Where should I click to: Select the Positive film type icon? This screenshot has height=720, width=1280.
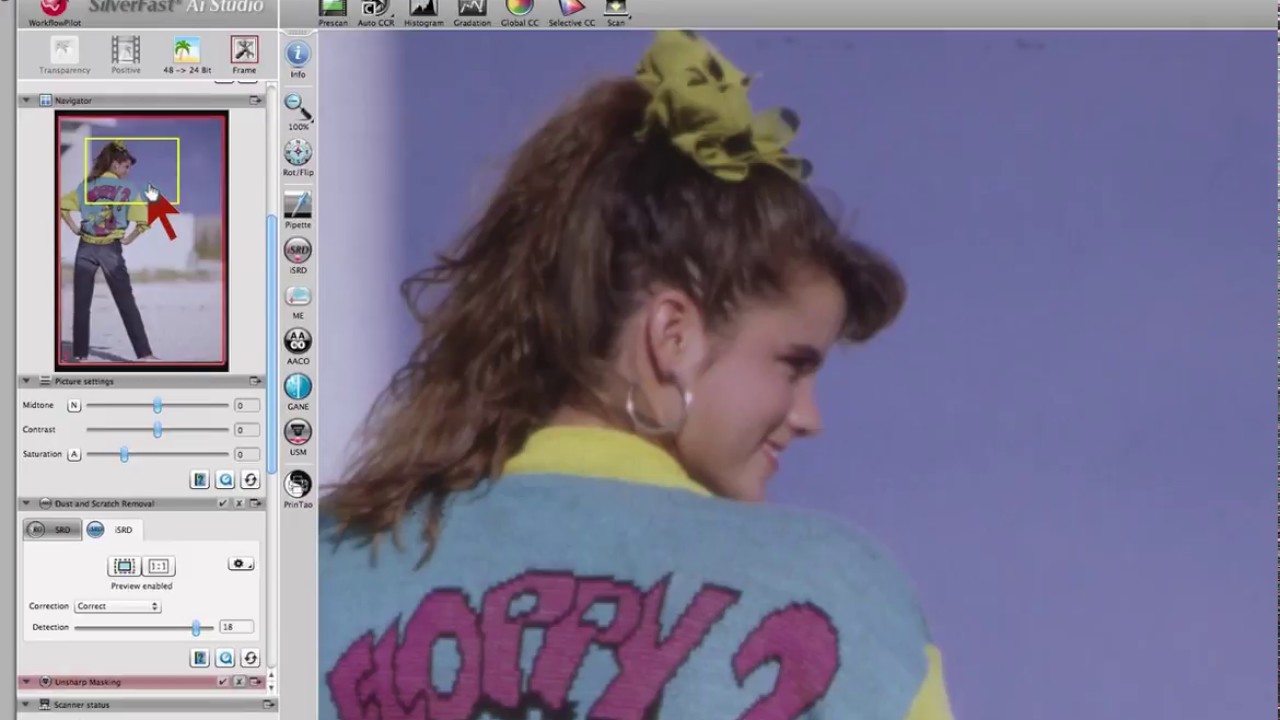(x=126, y=55)
